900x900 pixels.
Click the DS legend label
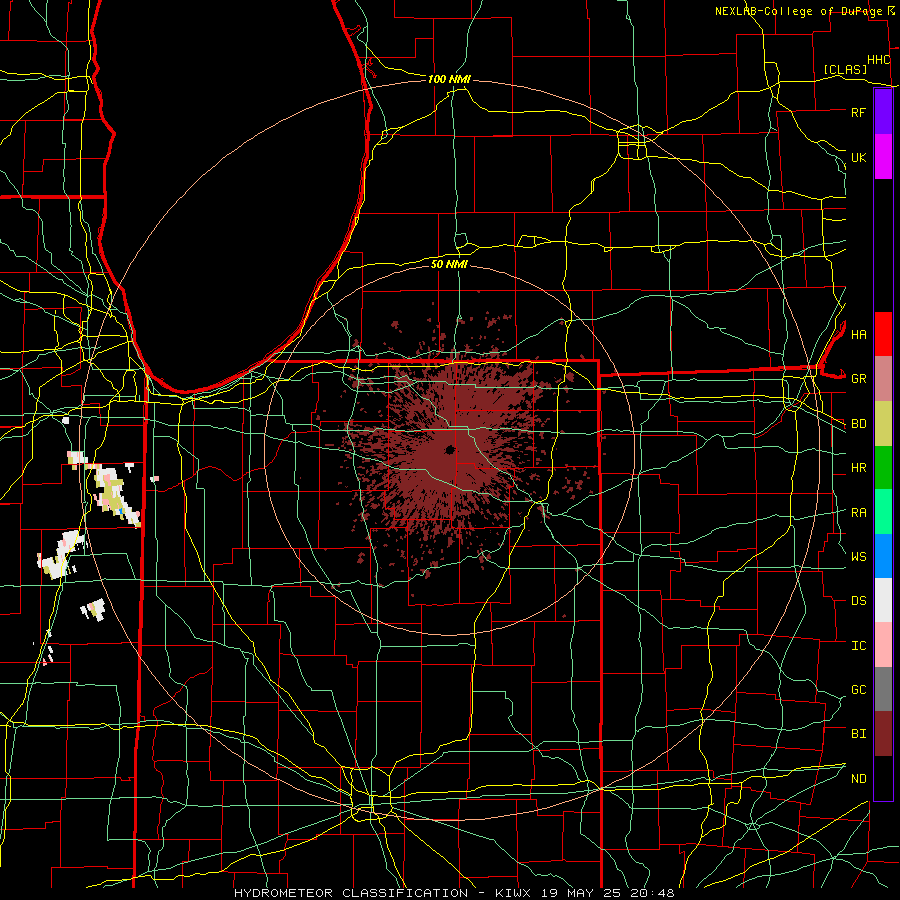tap(858, 601)
